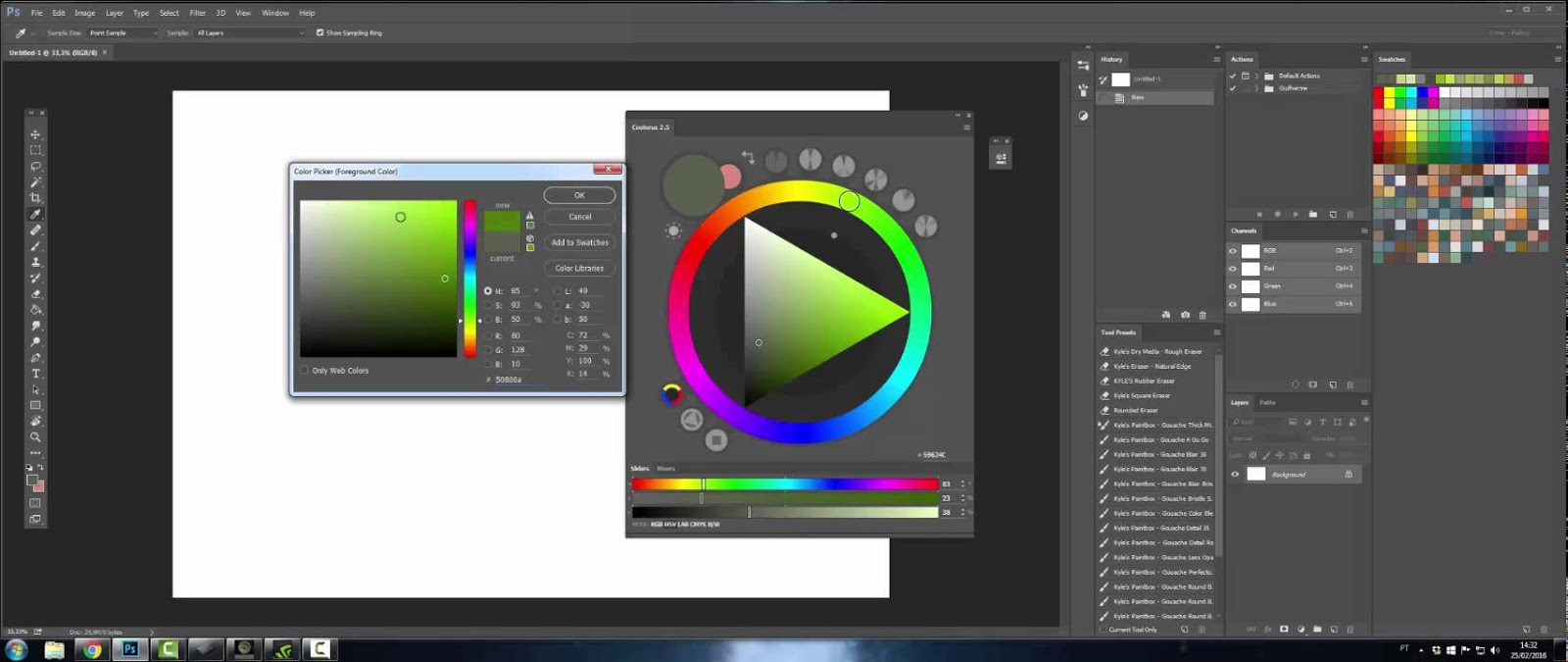Open the Channels panel menu
This screenshot has width=1568, height=662.
pos(1364,230)
